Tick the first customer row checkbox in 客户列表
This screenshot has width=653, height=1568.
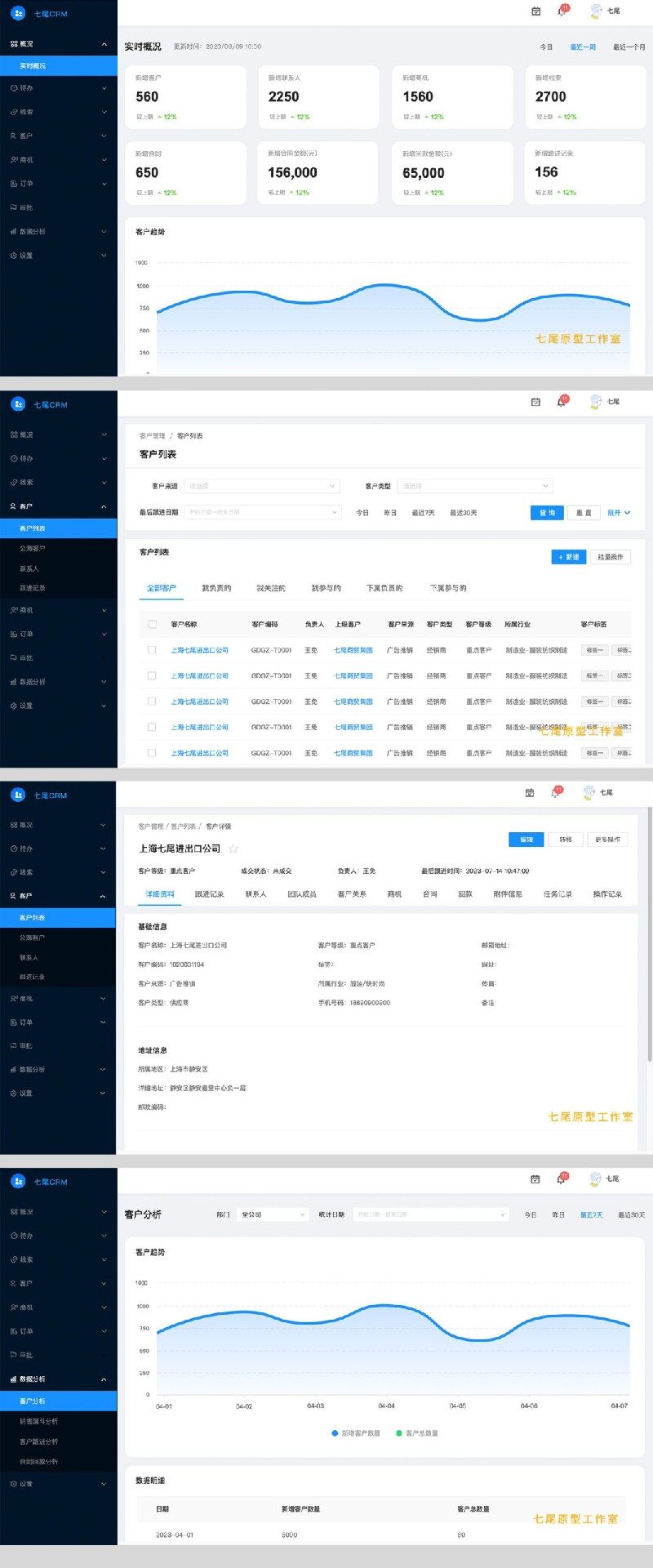pyautogui.click(x=152, y=650)
